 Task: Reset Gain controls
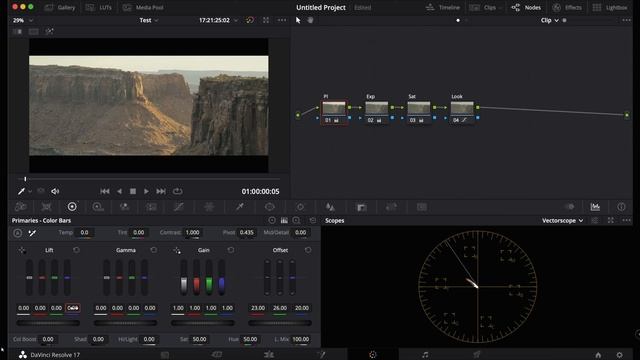point(231,250)
